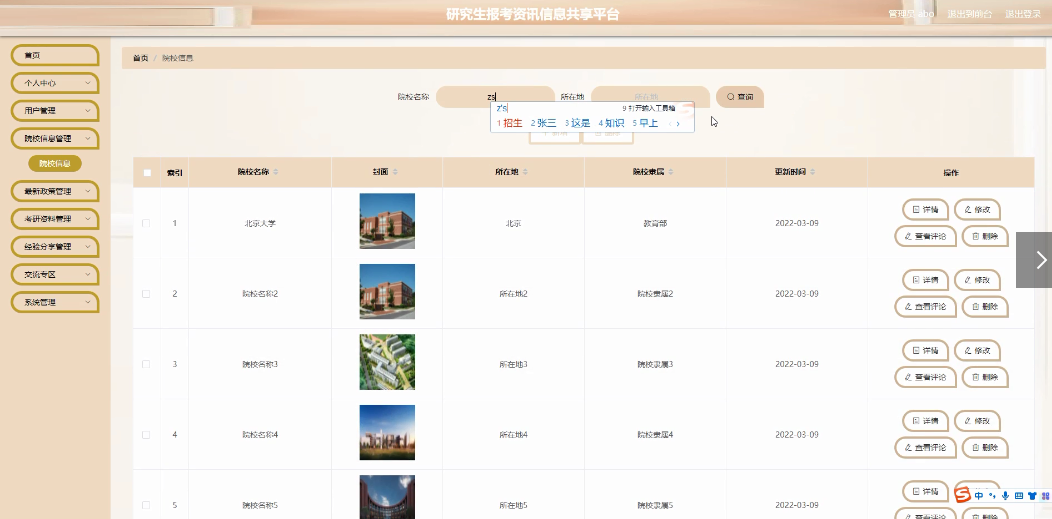This screenshot has width=1052, height=519.
Task: Select the 院校信息 submenu item
Action: [55, 163]
